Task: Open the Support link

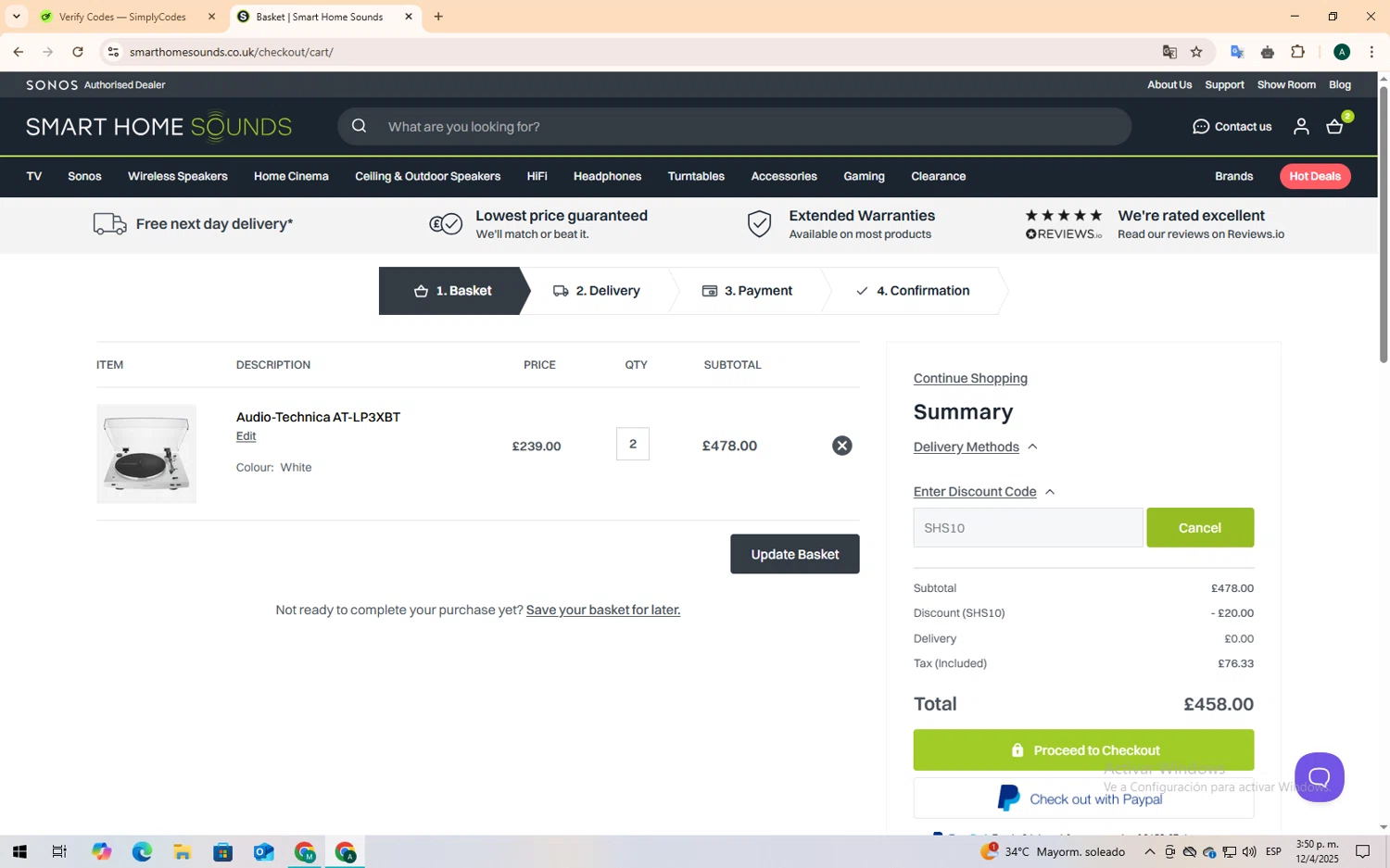Action: (x=1224, y=84)
